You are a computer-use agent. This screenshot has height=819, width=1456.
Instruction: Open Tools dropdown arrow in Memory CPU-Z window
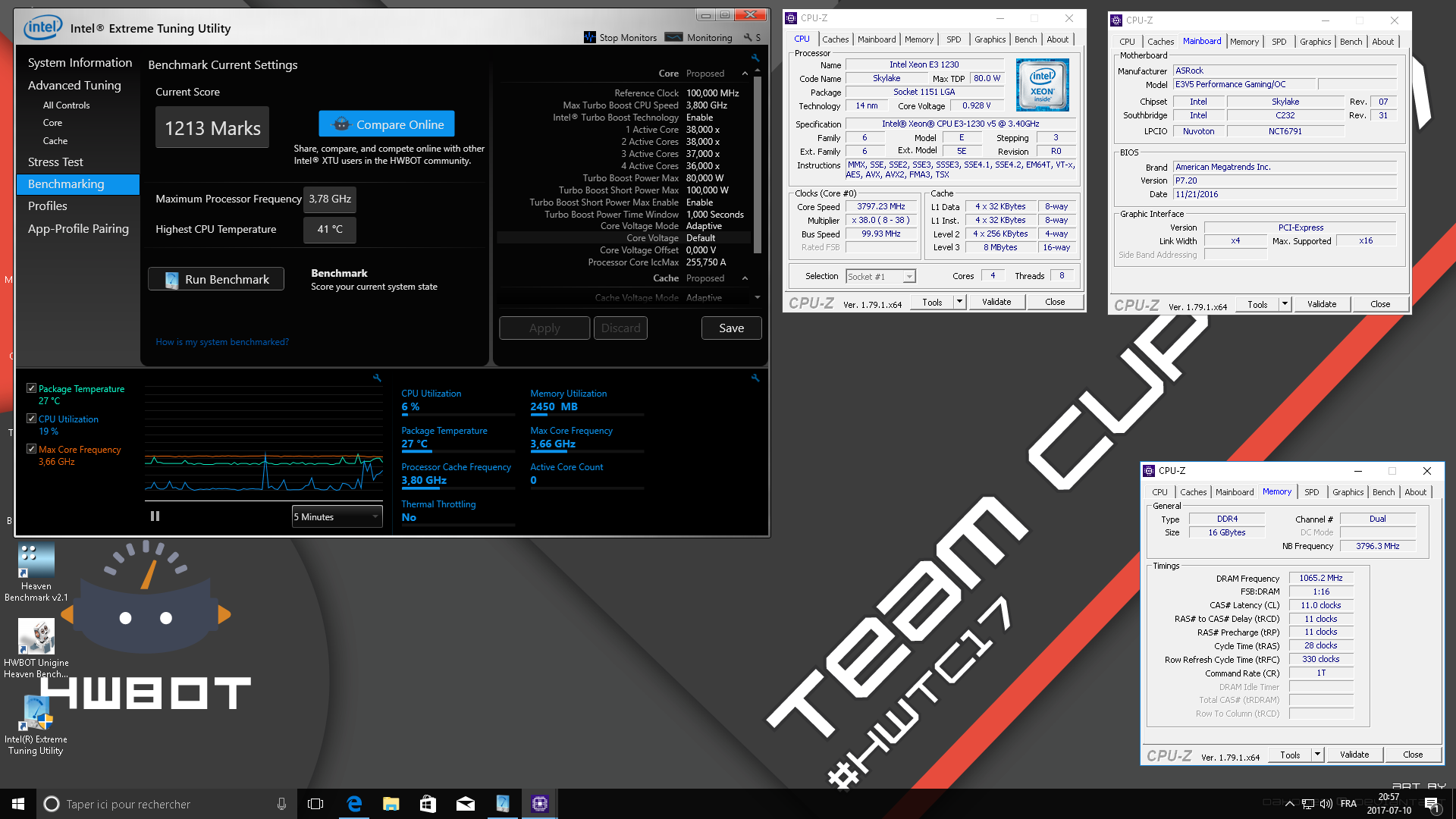pos(1317,755)
